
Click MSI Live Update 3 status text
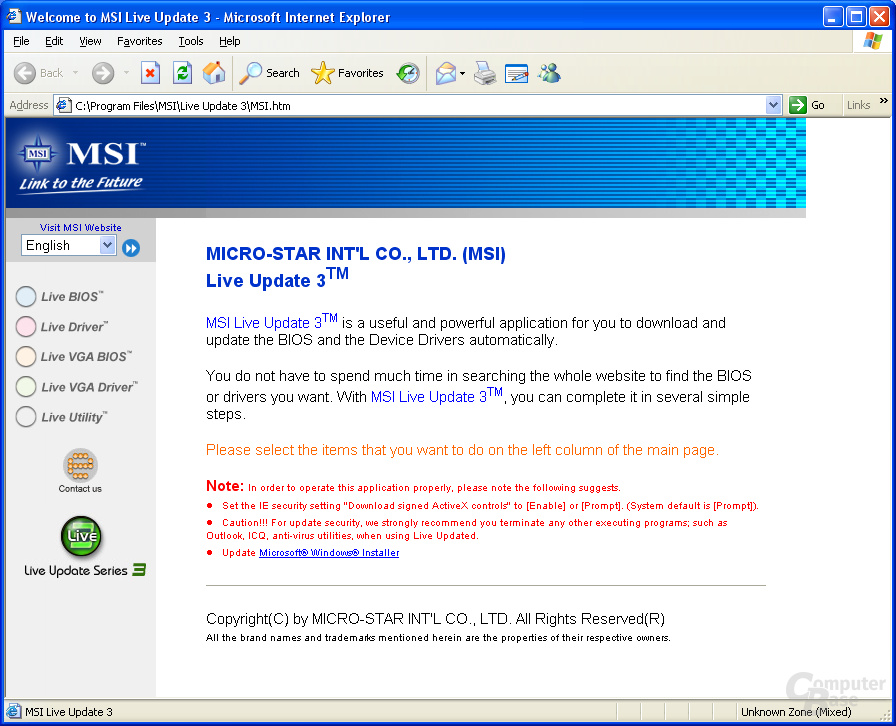69,712
